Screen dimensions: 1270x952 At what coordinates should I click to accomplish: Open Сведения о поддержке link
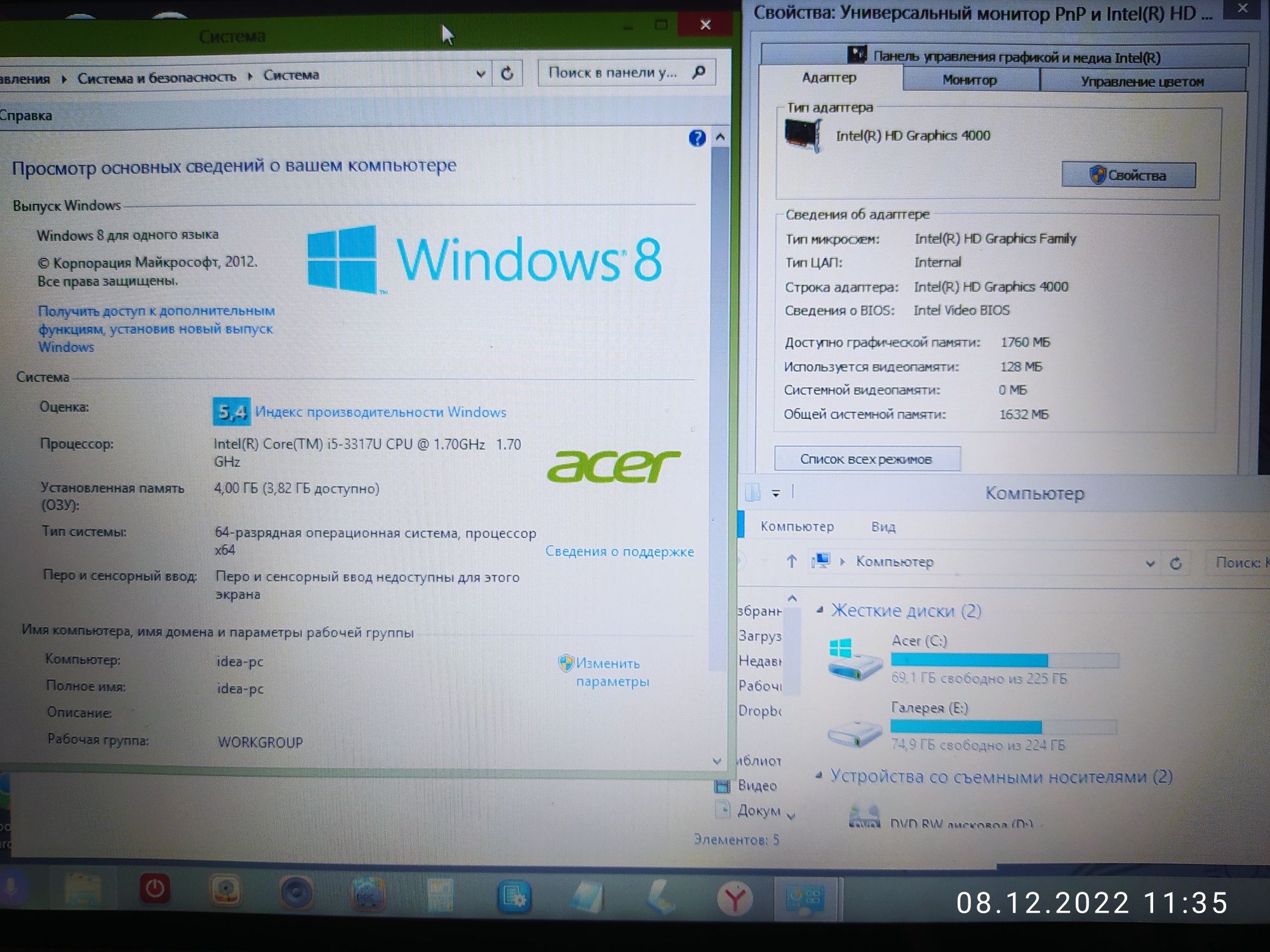(x=620, y=552)
